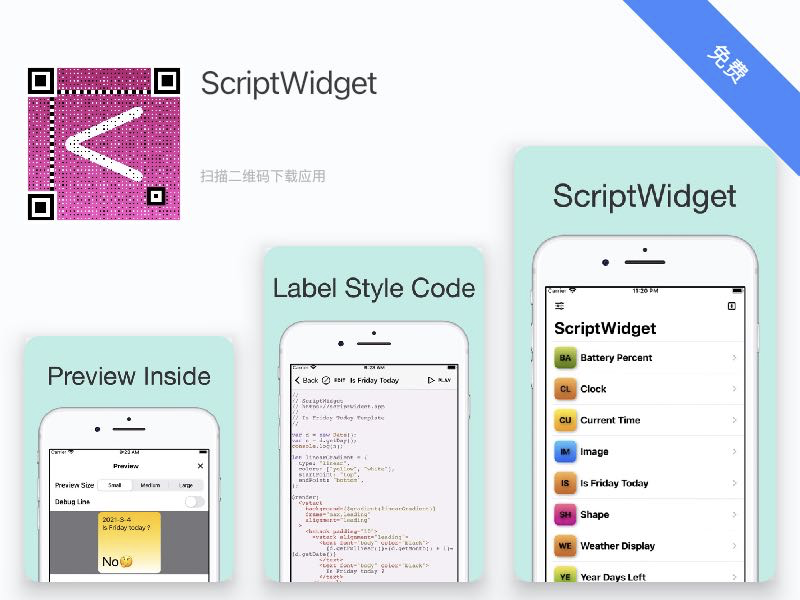Viewport: 800px width, 600px height.
Task: Click the 扫描二维码下载应用 caption
Action: (x=263, y=177)
